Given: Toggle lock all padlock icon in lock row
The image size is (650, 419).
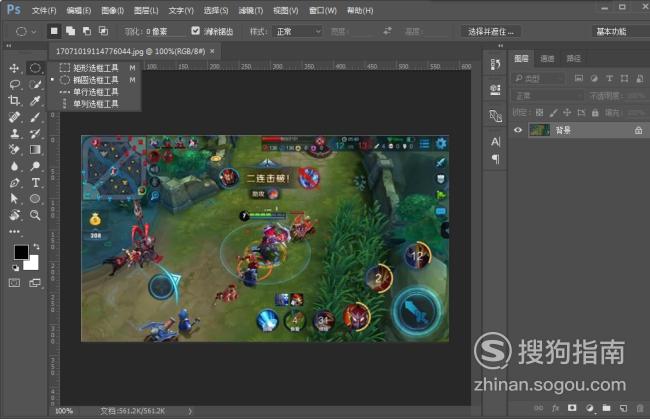Looking at the screenshot, I should (595, 112).
